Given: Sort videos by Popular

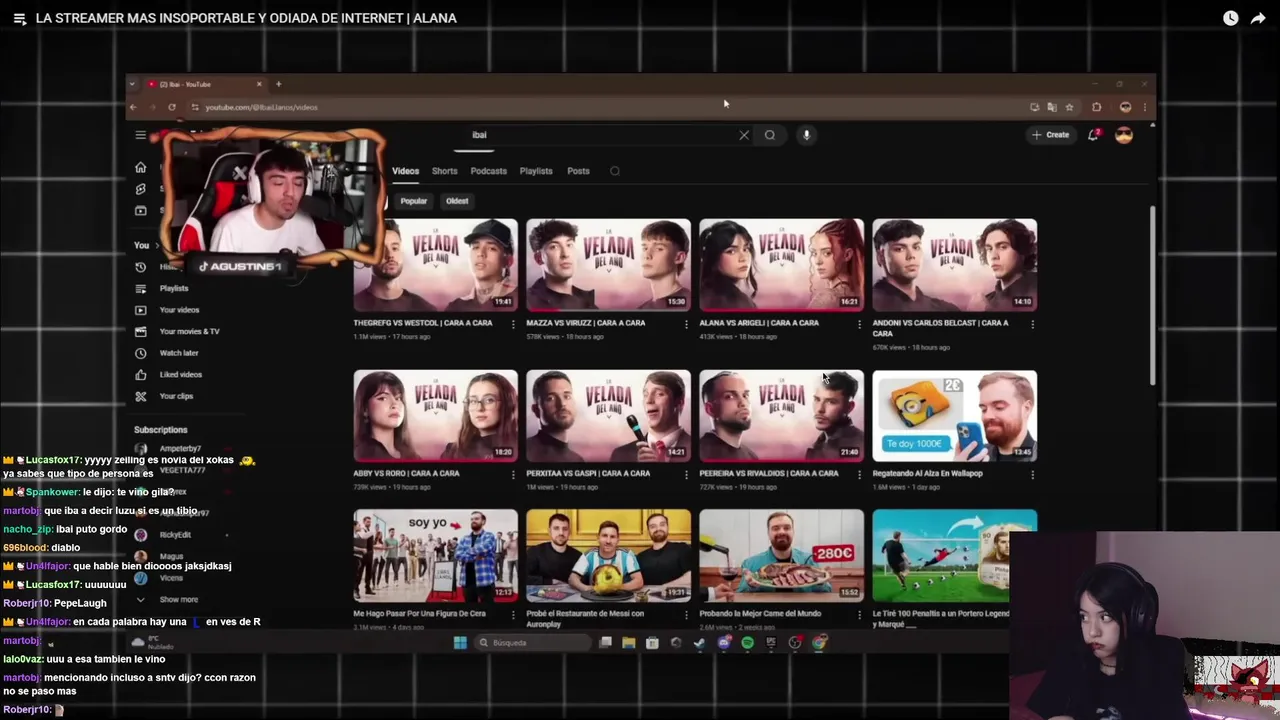Looking at the screenshot, I should coord(414,201).
